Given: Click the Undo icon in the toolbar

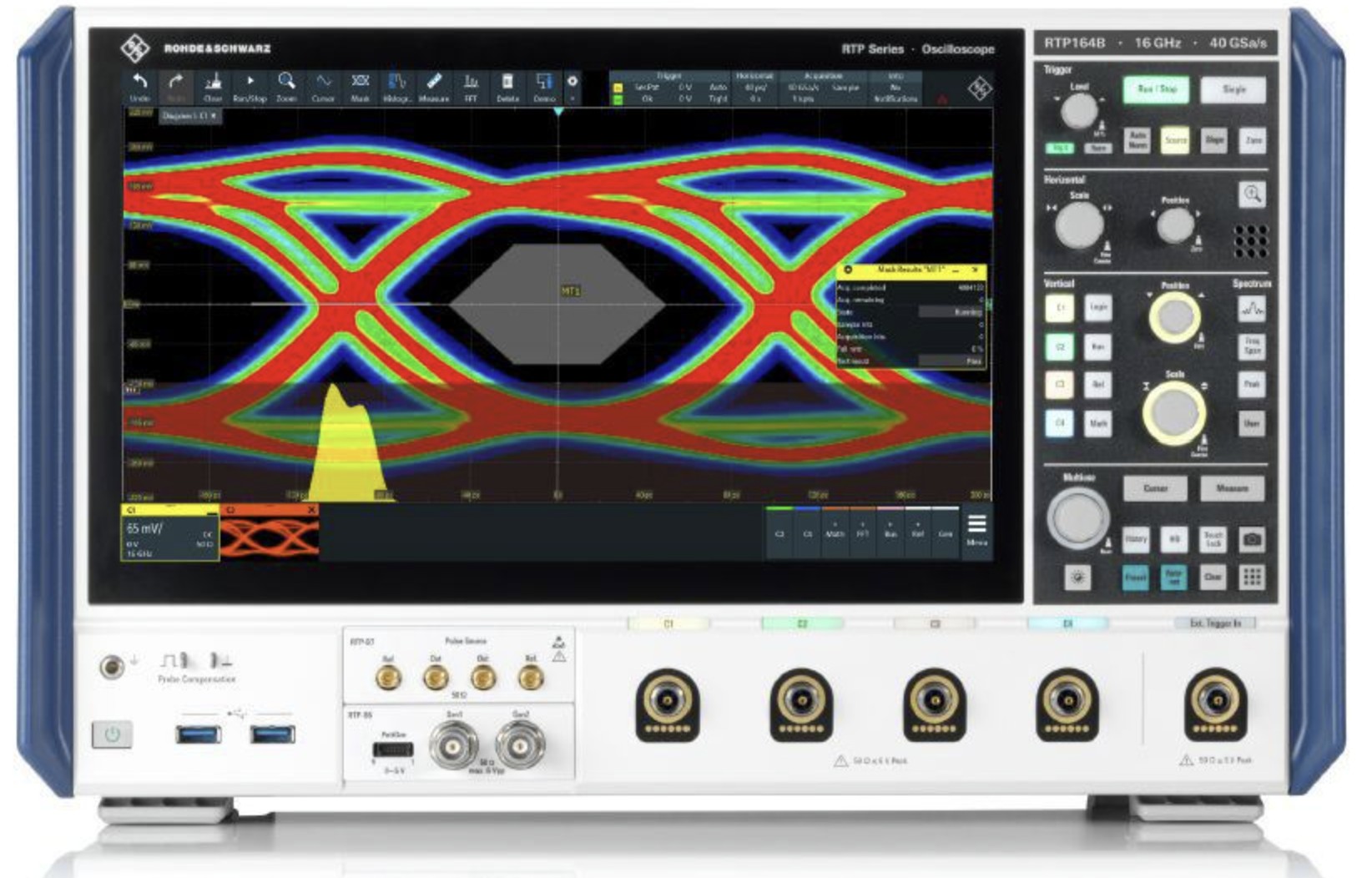Looking at the screenshot, I should [139, 86].
